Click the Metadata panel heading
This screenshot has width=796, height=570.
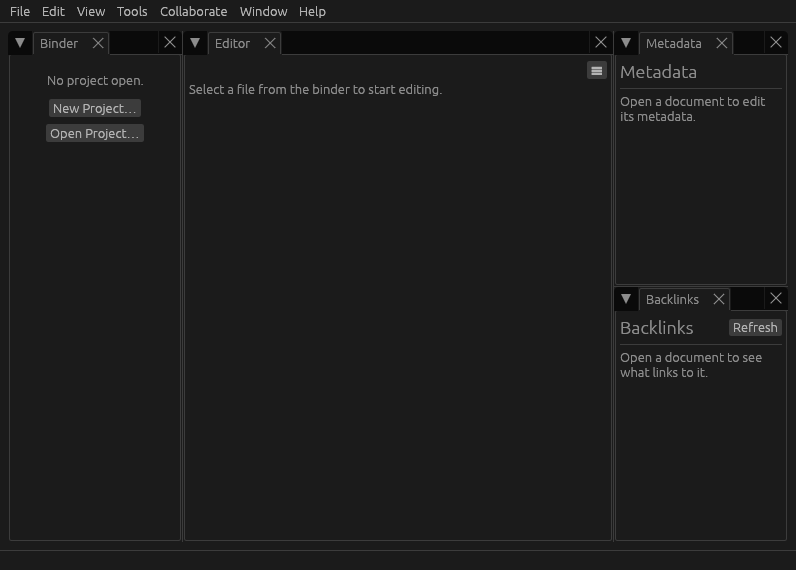coord(658,72)
